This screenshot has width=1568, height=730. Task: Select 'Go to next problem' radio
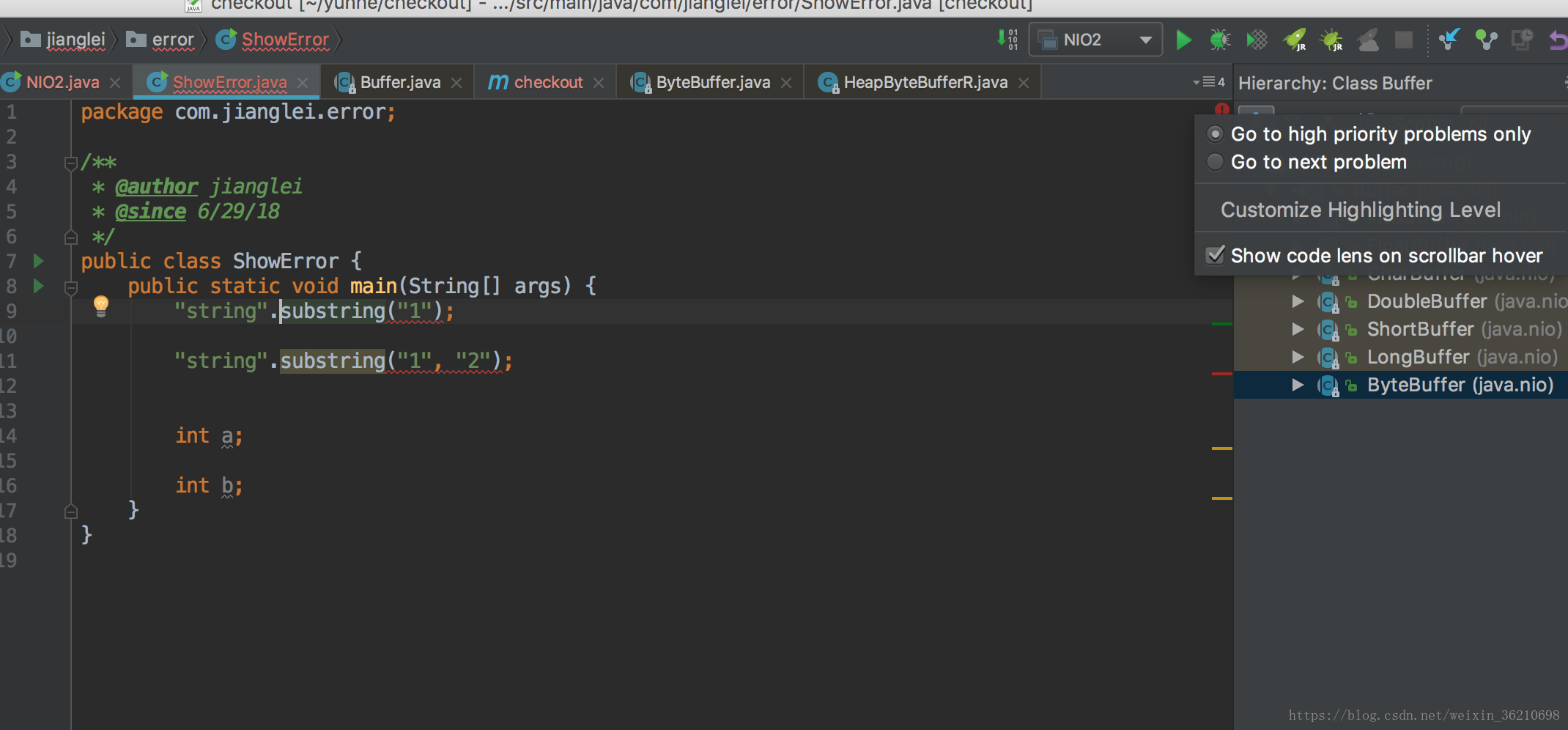1215,162
